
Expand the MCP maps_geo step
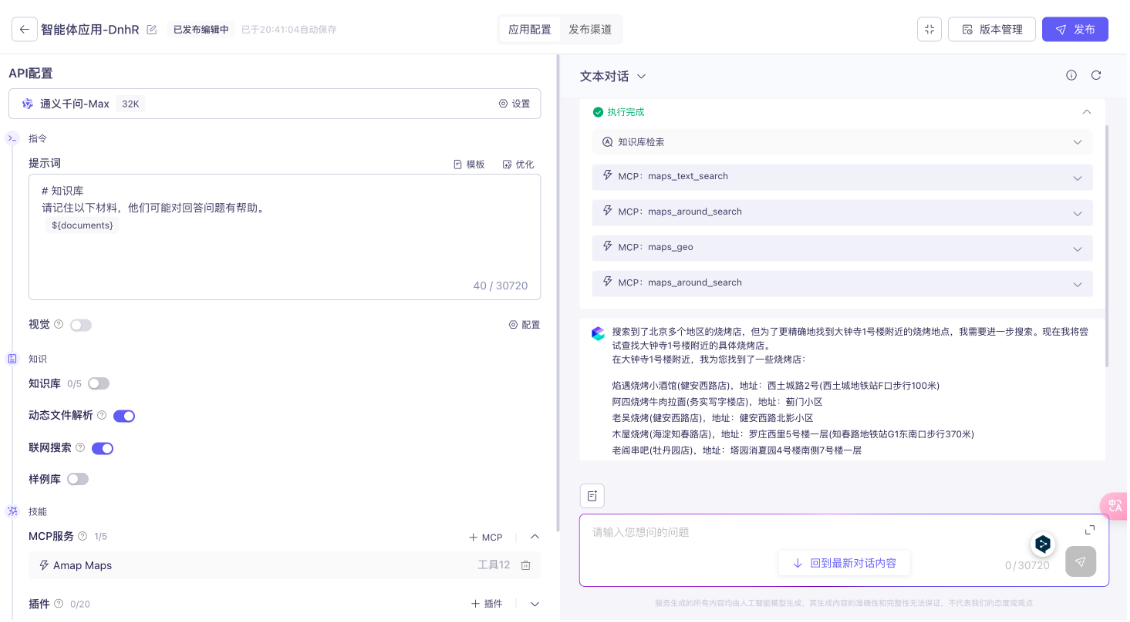click(x=1077, y=248)
